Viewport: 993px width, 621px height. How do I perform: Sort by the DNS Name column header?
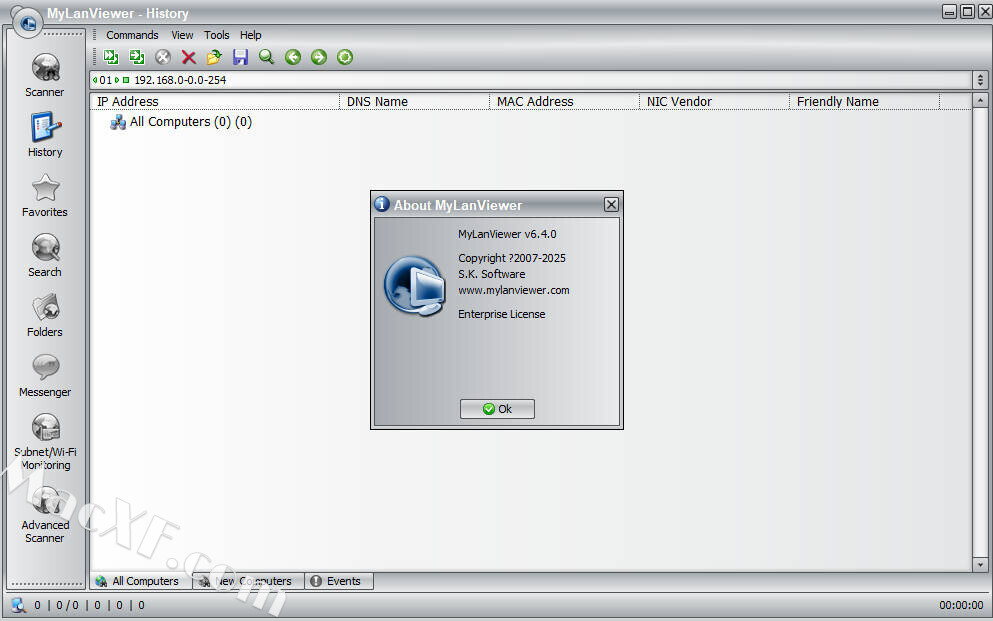click(x=415, y=101)
